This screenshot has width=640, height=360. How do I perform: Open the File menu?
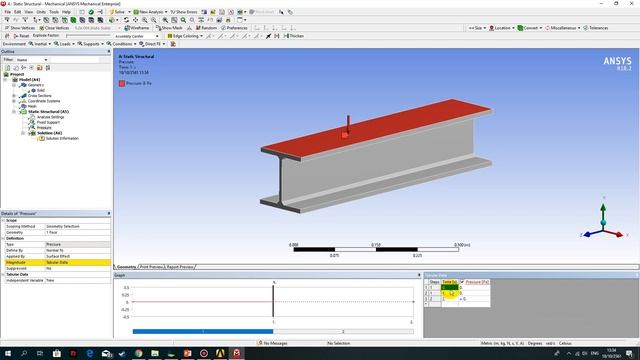click(x=7, y=12)
